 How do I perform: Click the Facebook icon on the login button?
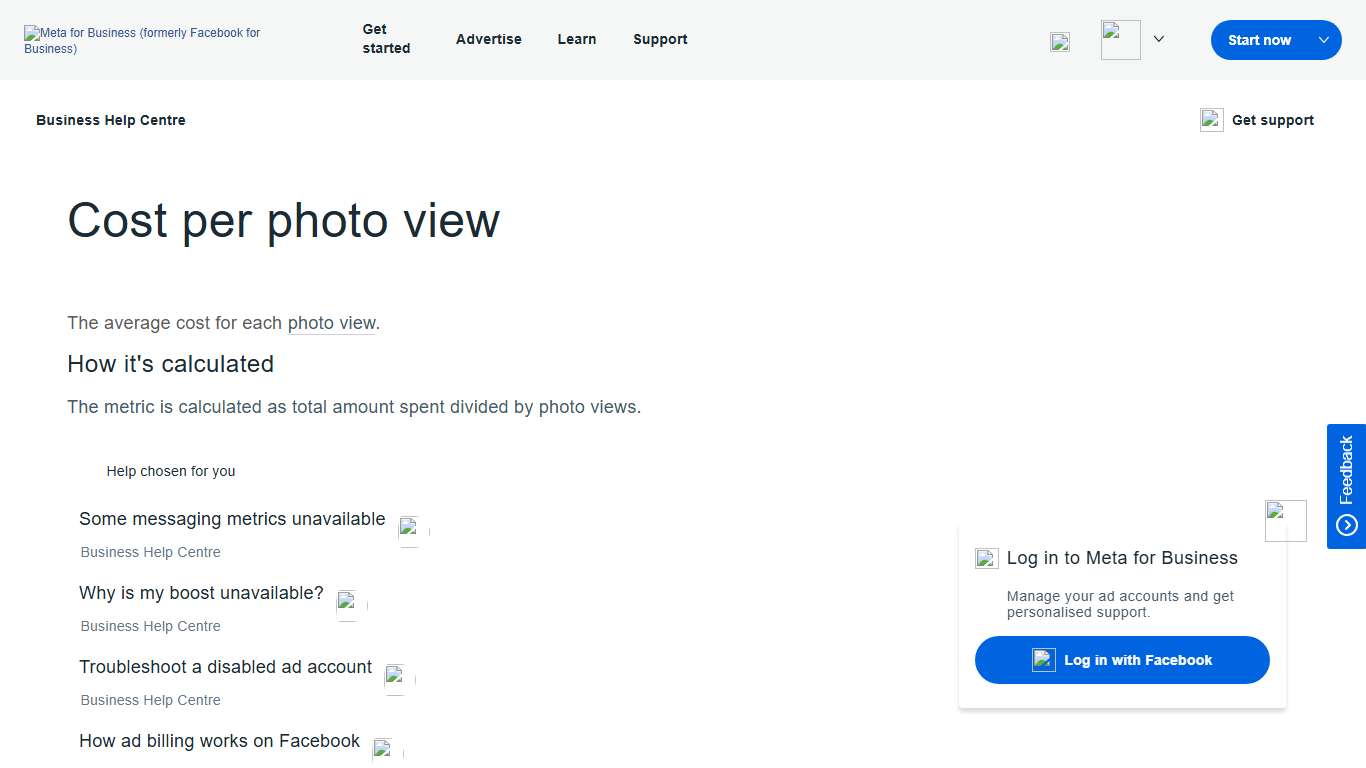click(x=1043, y=659)
